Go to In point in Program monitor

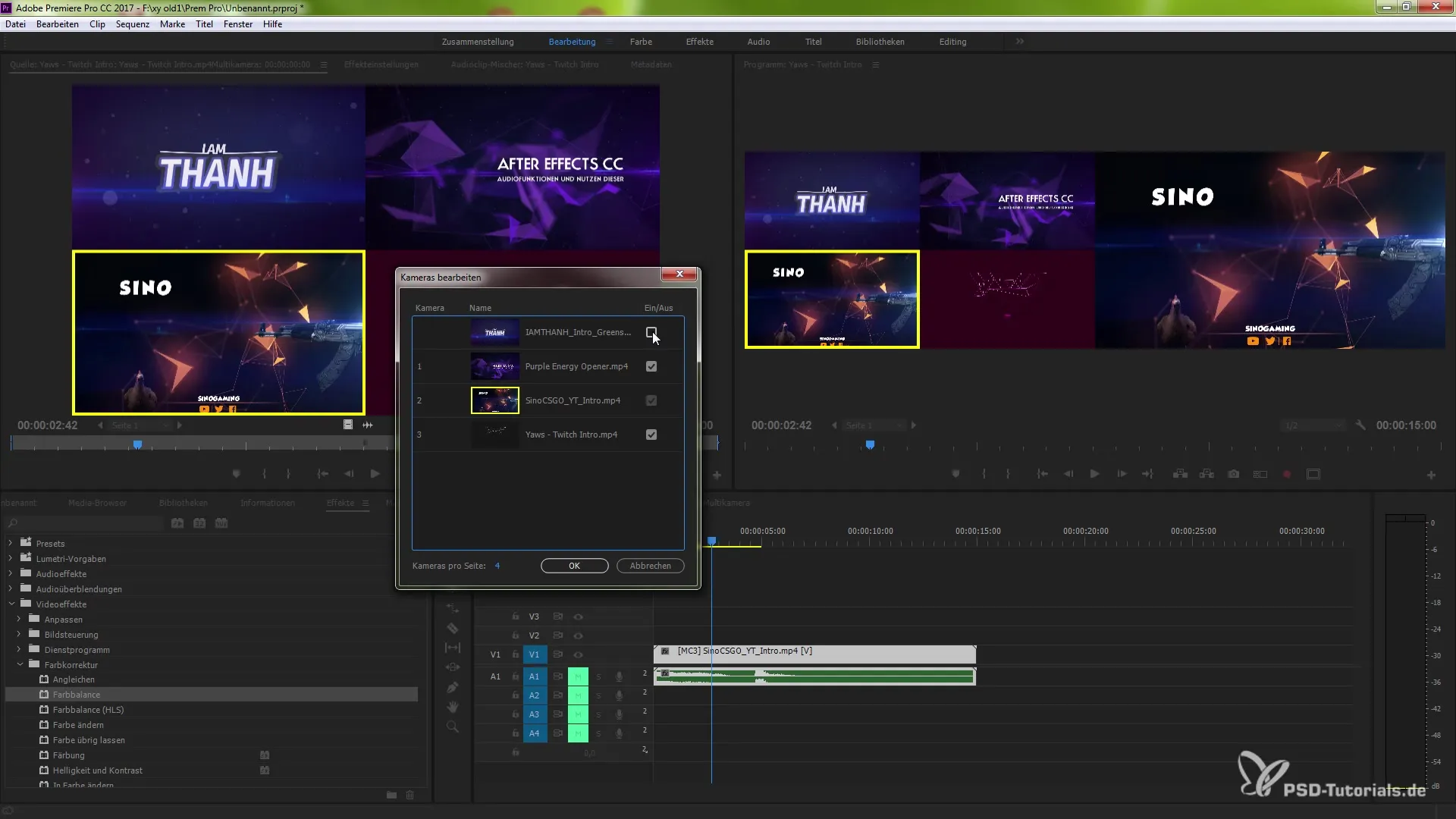tap(1042, 474)
